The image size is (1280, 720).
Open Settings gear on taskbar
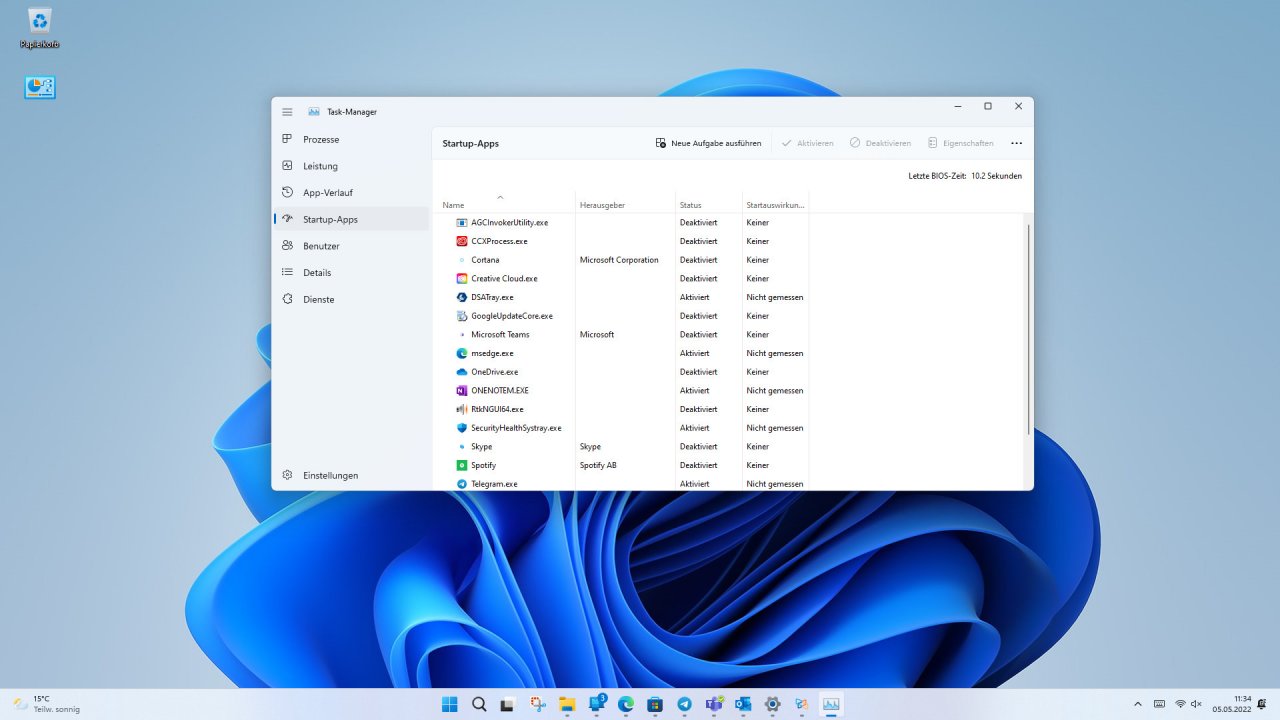772,704
